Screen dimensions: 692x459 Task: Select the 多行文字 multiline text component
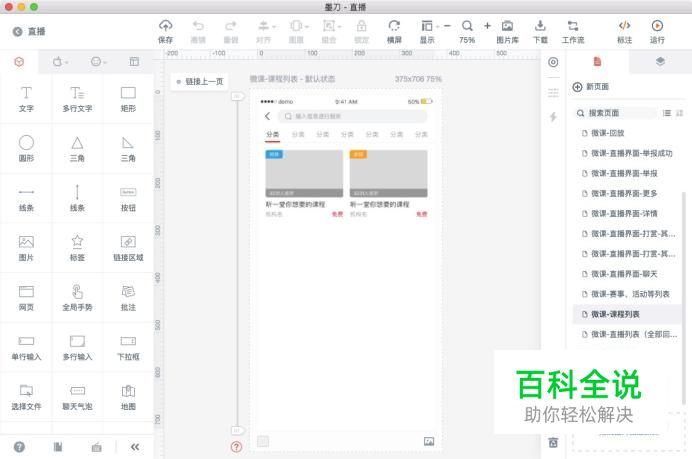[x=77, y=99]
